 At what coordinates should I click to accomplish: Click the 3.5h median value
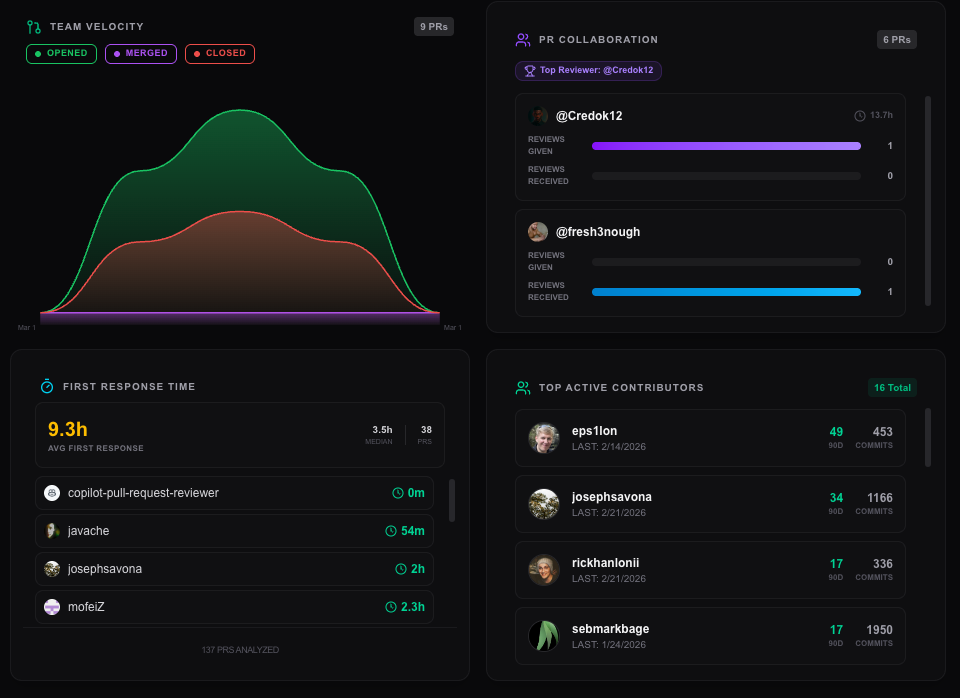point(382,430)
